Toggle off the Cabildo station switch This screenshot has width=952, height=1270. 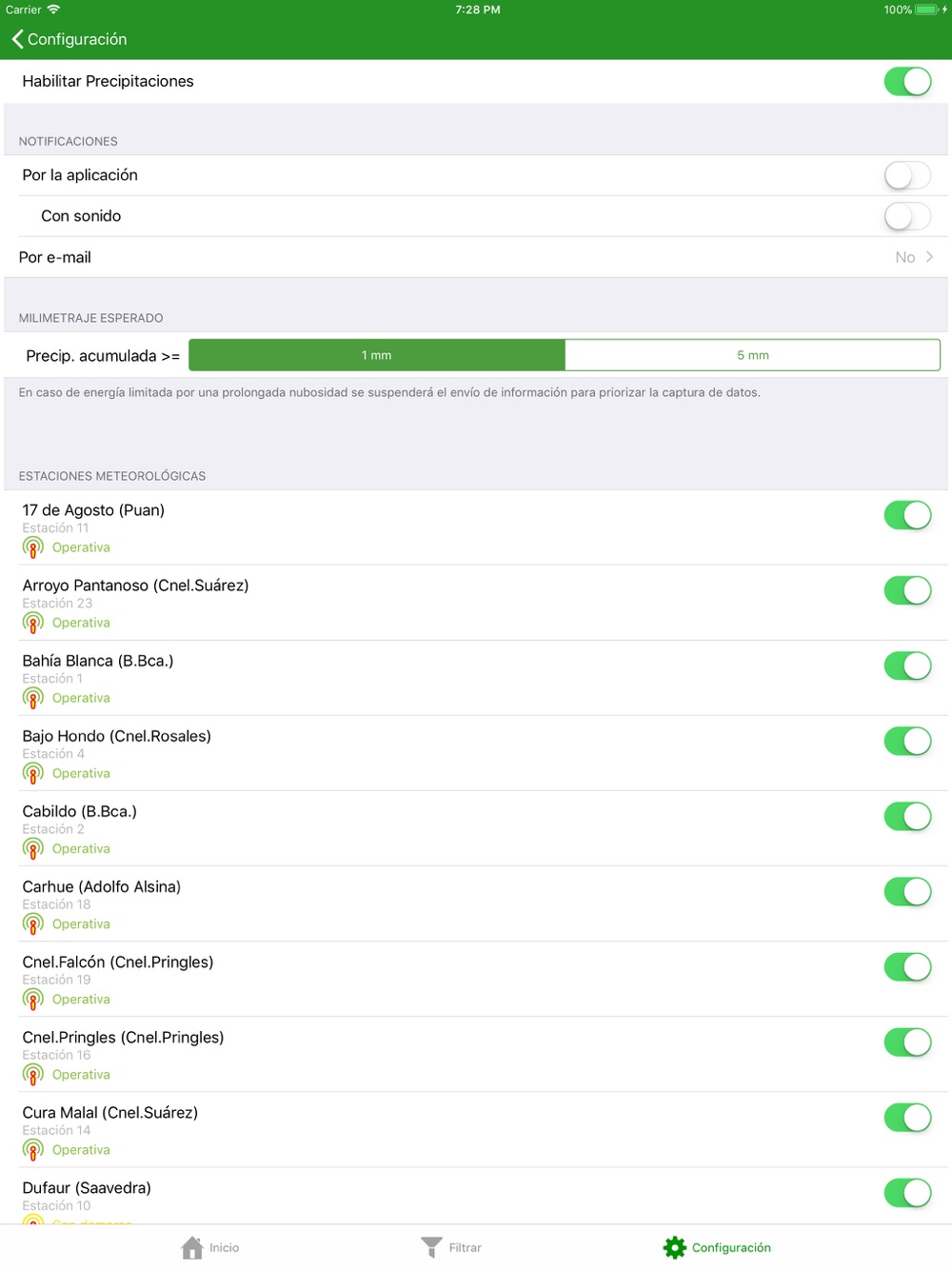click(906, 816)
